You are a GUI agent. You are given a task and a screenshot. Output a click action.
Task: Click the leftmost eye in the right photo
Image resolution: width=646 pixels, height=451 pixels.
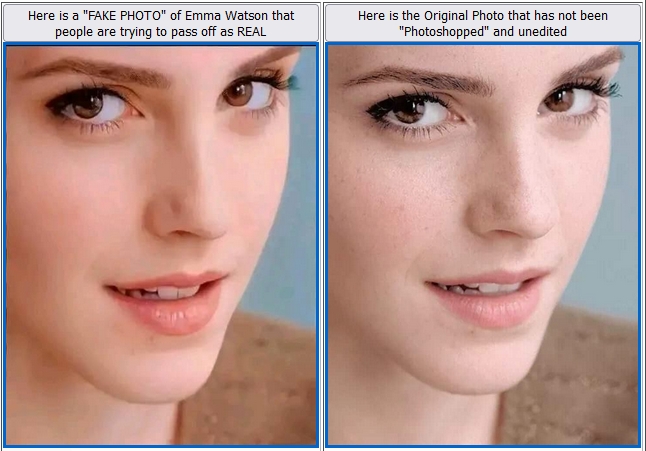coord(414,112)
